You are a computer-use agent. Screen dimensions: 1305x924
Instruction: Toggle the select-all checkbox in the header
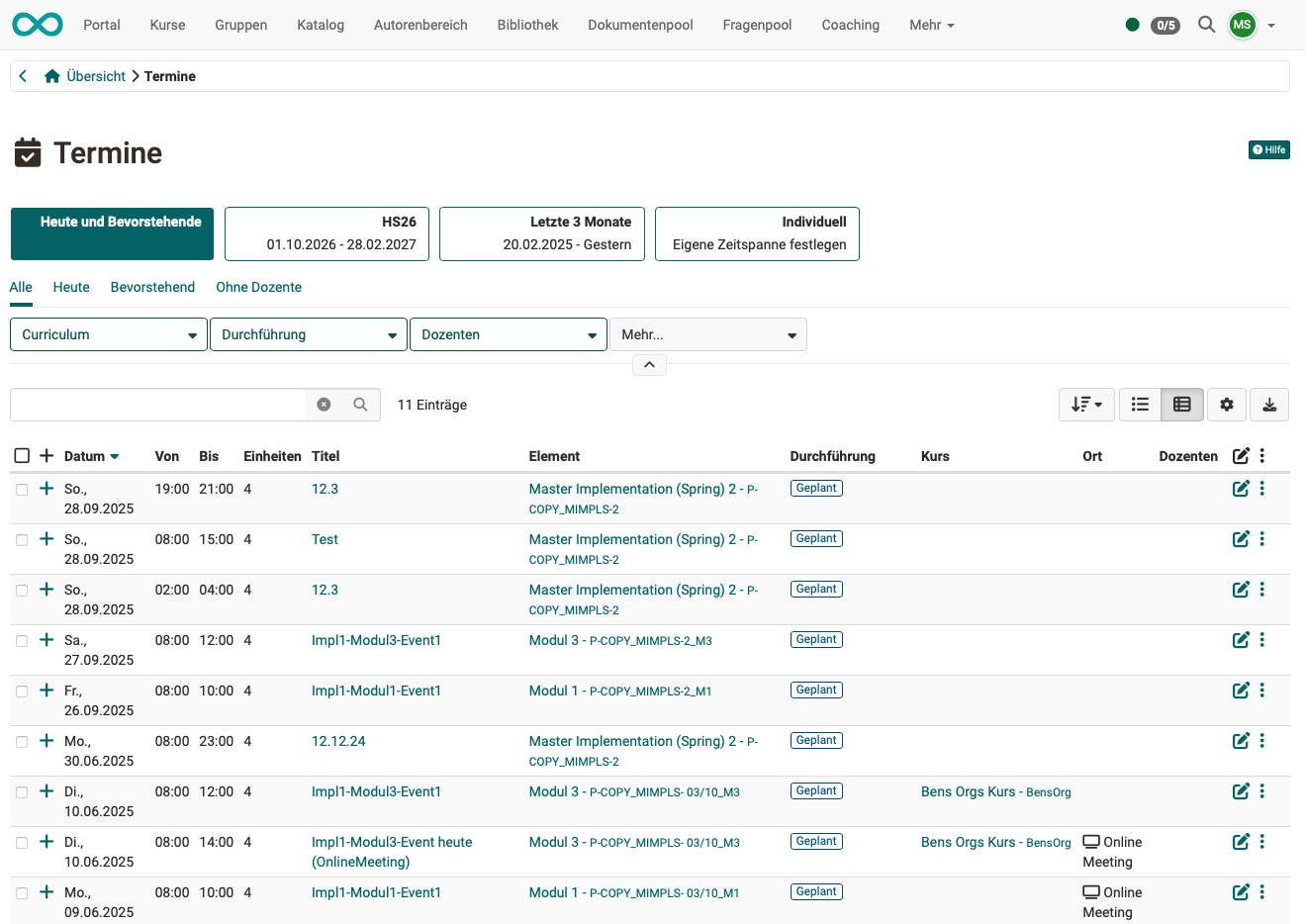click(22, 455)
